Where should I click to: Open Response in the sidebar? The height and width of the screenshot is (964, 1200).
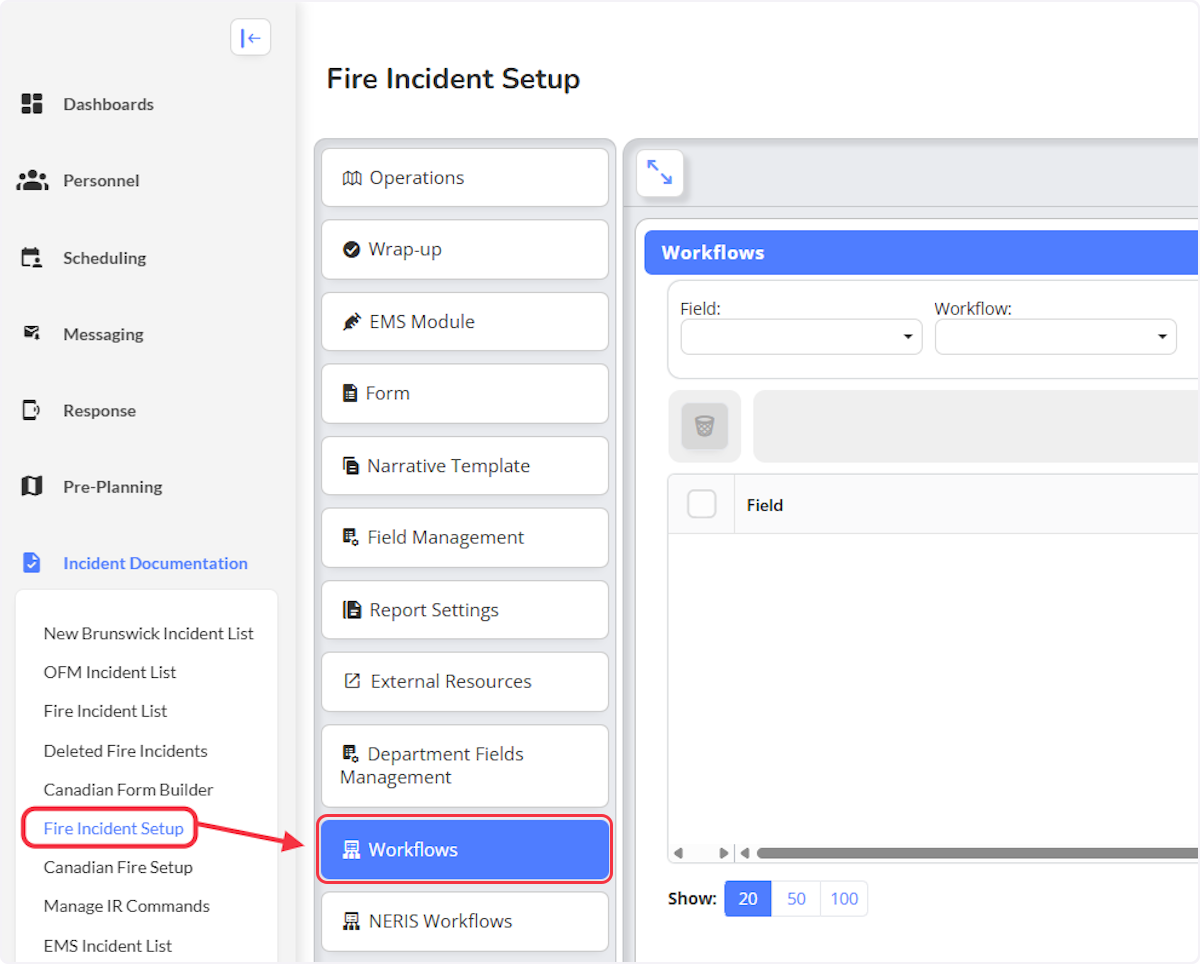coord(99,411)
